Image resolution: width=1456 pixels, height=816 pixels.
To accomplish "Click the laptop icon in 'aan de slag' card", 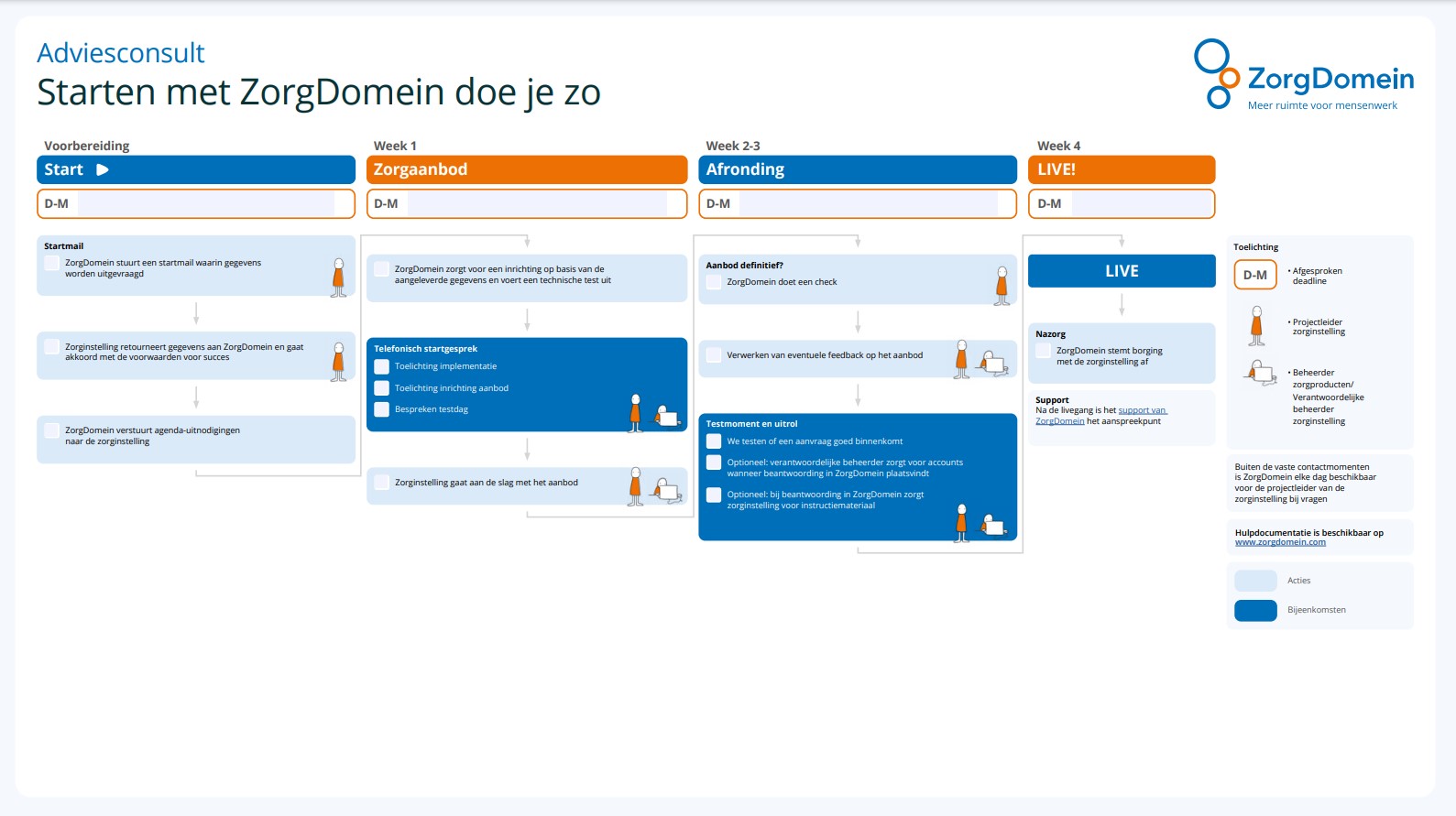I will [x=667, y=490].
